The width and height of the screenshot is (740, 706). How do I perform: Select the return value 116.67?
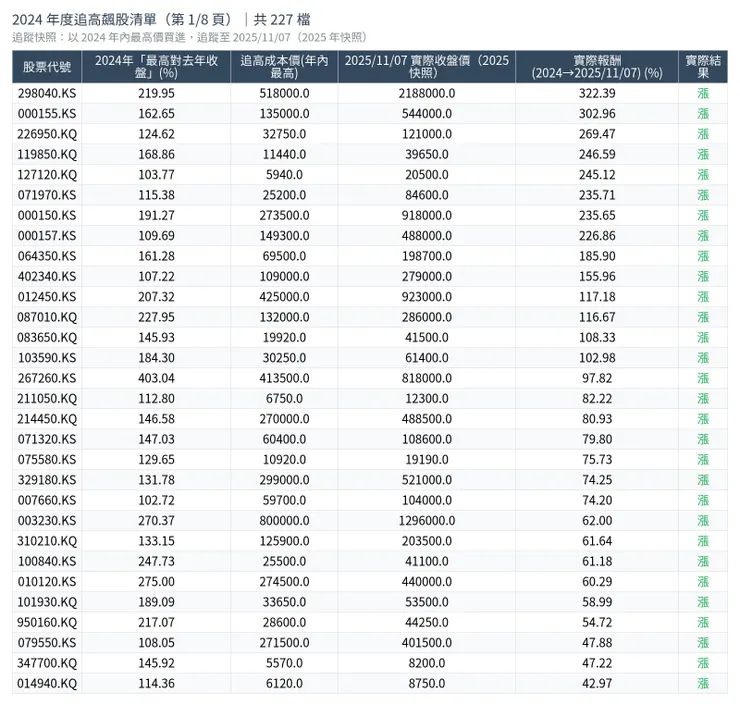(x=597, y=317)
